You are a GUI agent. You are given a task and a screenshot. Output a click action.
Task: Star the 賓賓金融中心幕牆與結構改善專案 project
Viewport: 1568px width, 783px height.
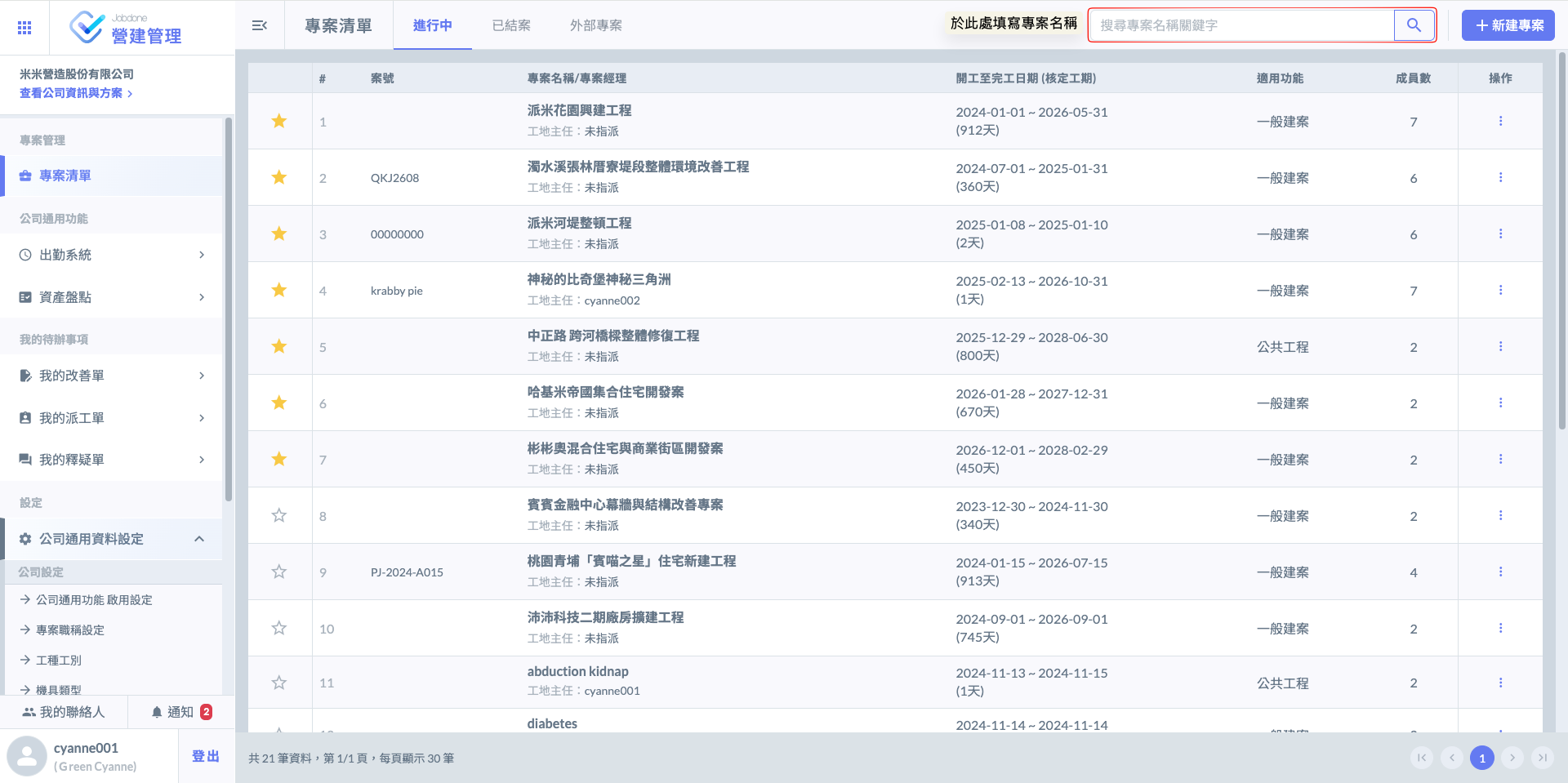[x=279, y=516]
